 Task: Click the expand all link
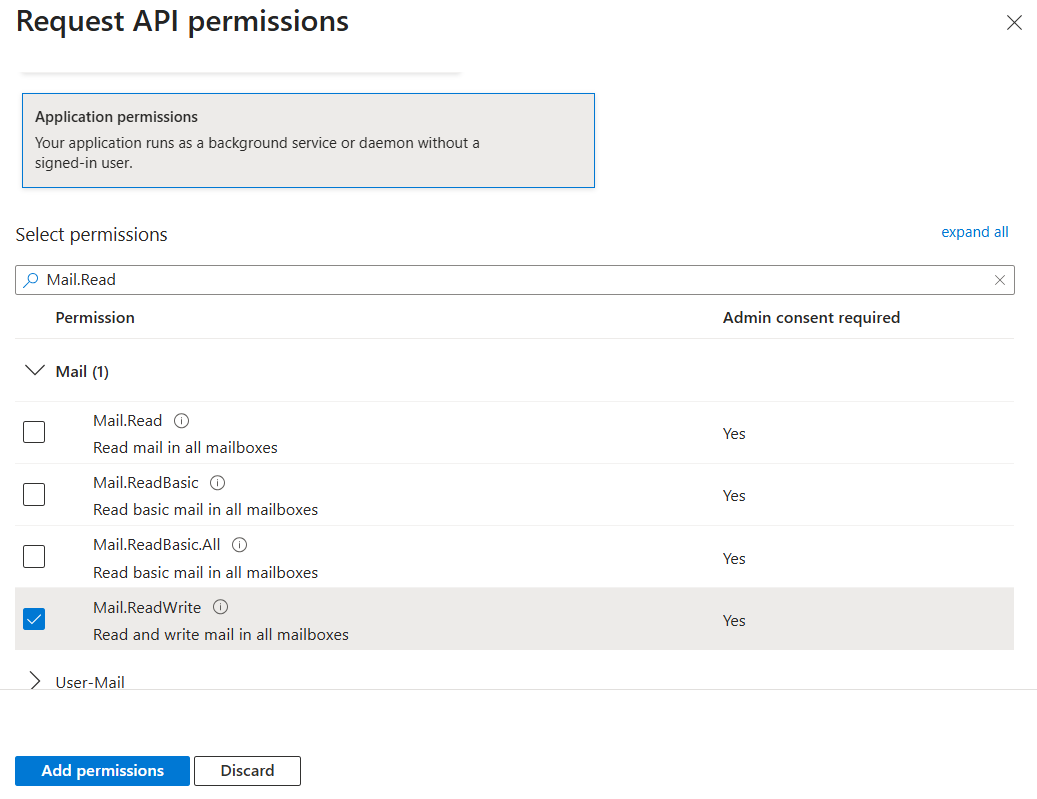pyautogui.click(x=974, y=232)
